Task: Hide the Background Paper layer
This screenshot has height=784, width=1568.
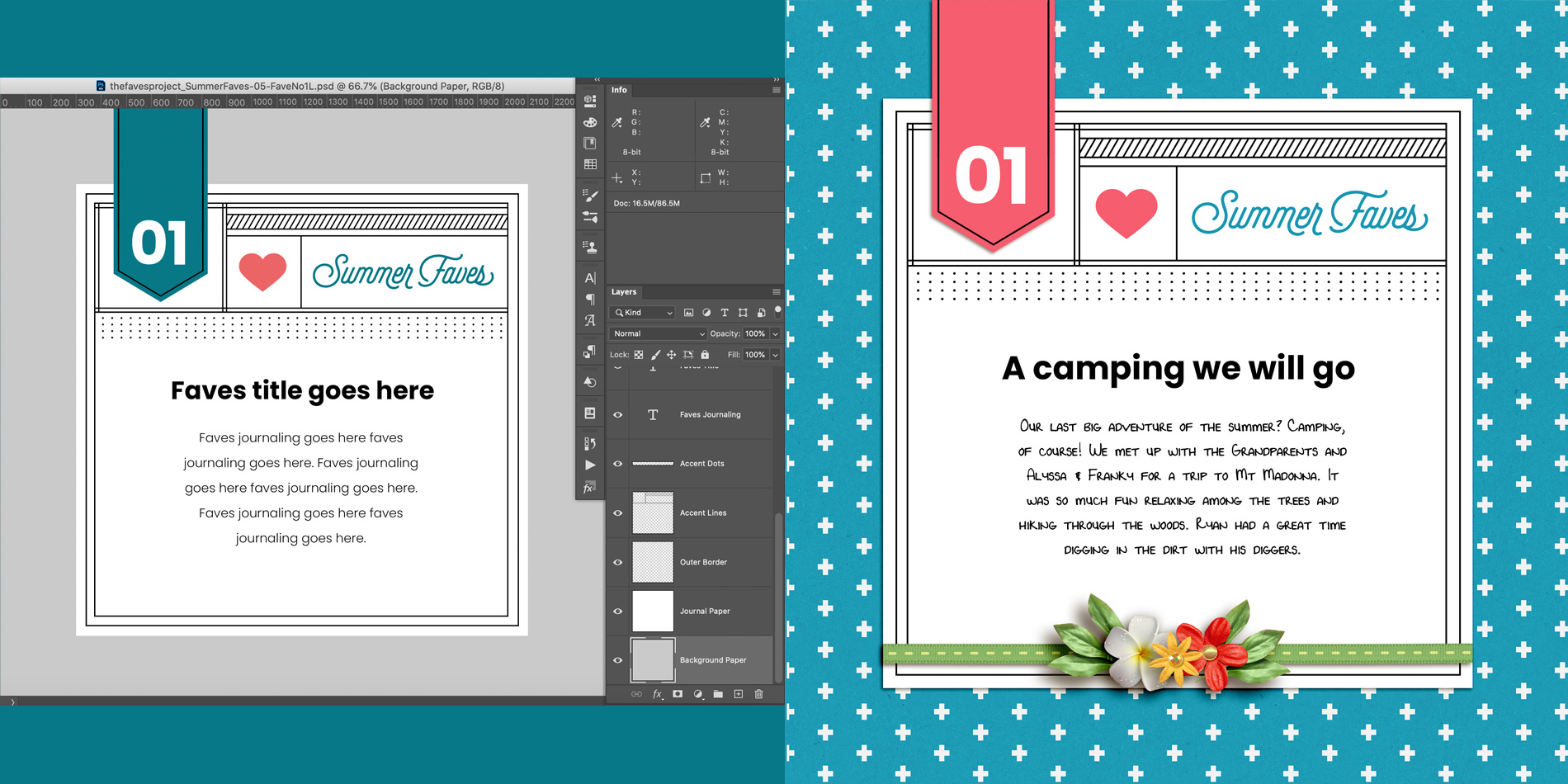Action: pos(618,660)
